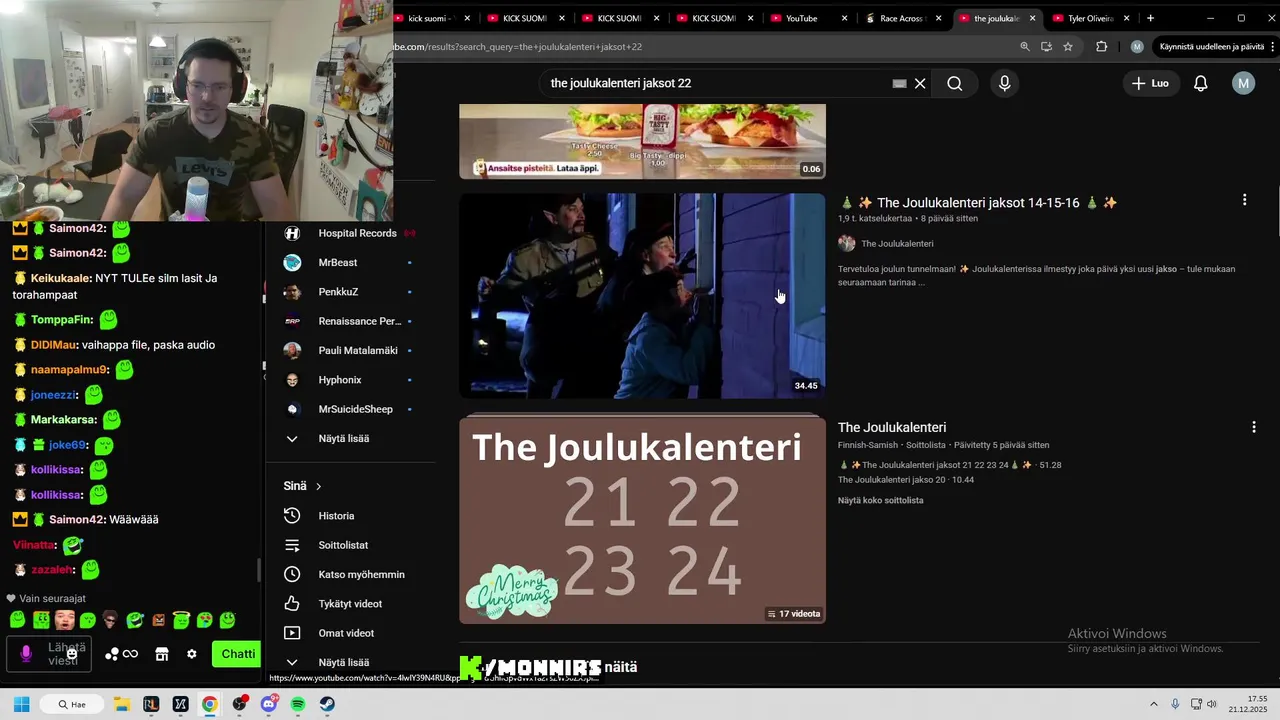Screen dimensions: 1280x720
Task: Clear the YouTube search box with X
Action: coord(920,83)
